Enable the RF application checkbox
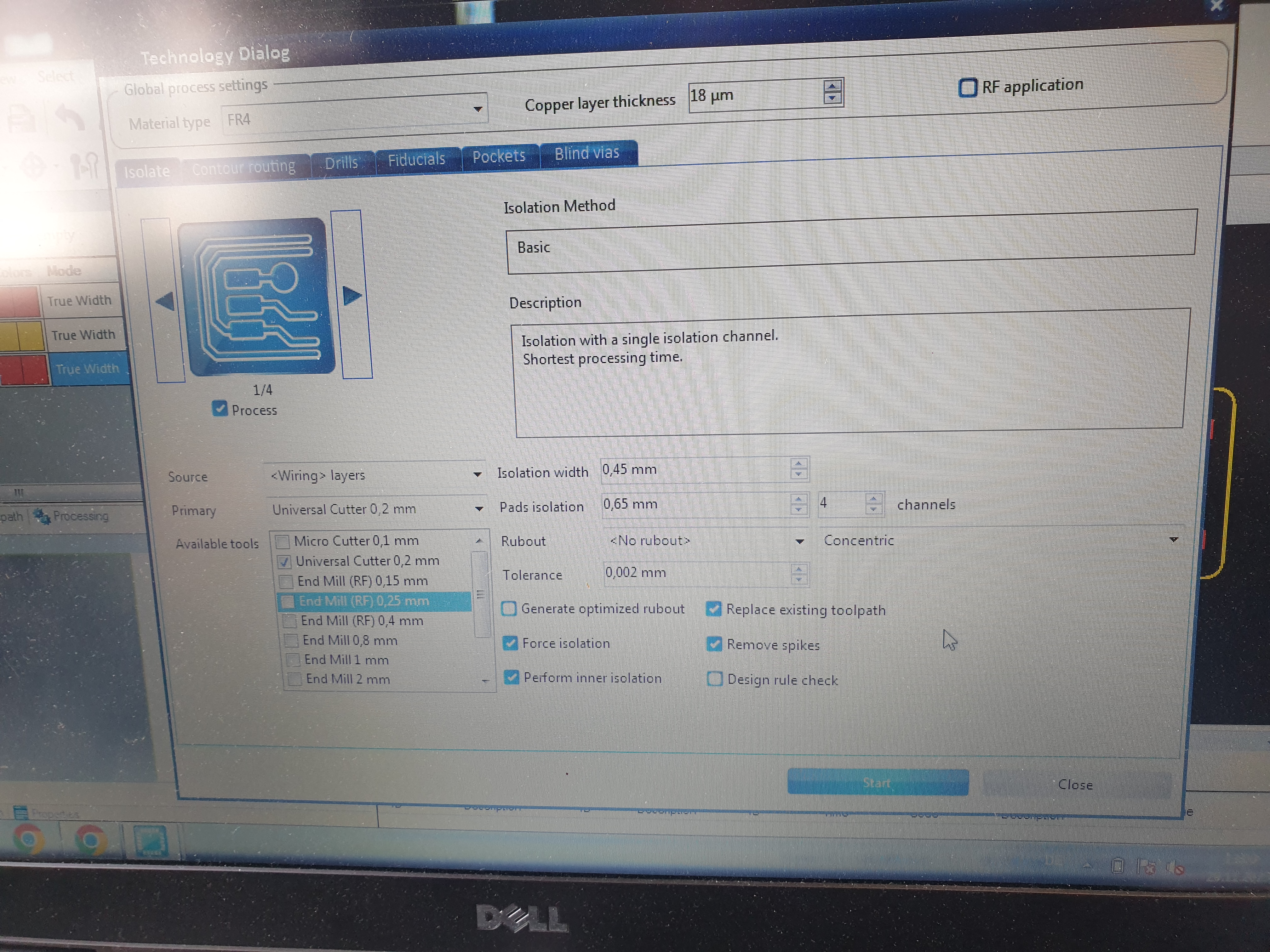Viewport: 1270px width, 952px height. 967,88
